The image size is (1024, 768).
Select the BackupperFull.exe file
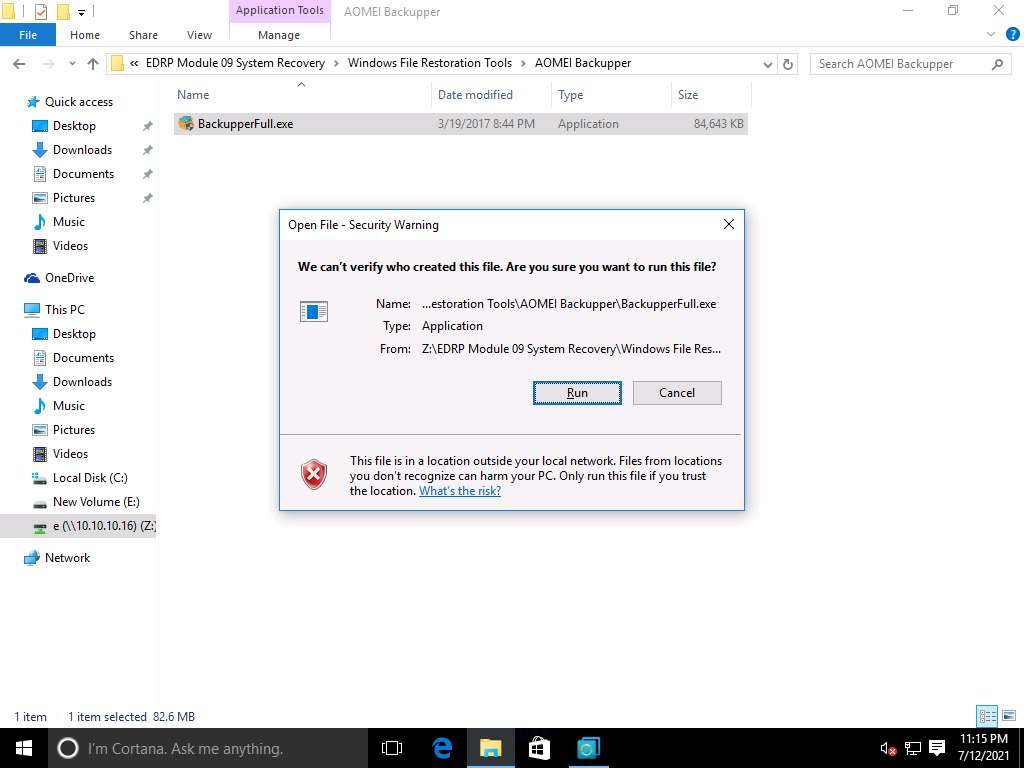[460, 123]
